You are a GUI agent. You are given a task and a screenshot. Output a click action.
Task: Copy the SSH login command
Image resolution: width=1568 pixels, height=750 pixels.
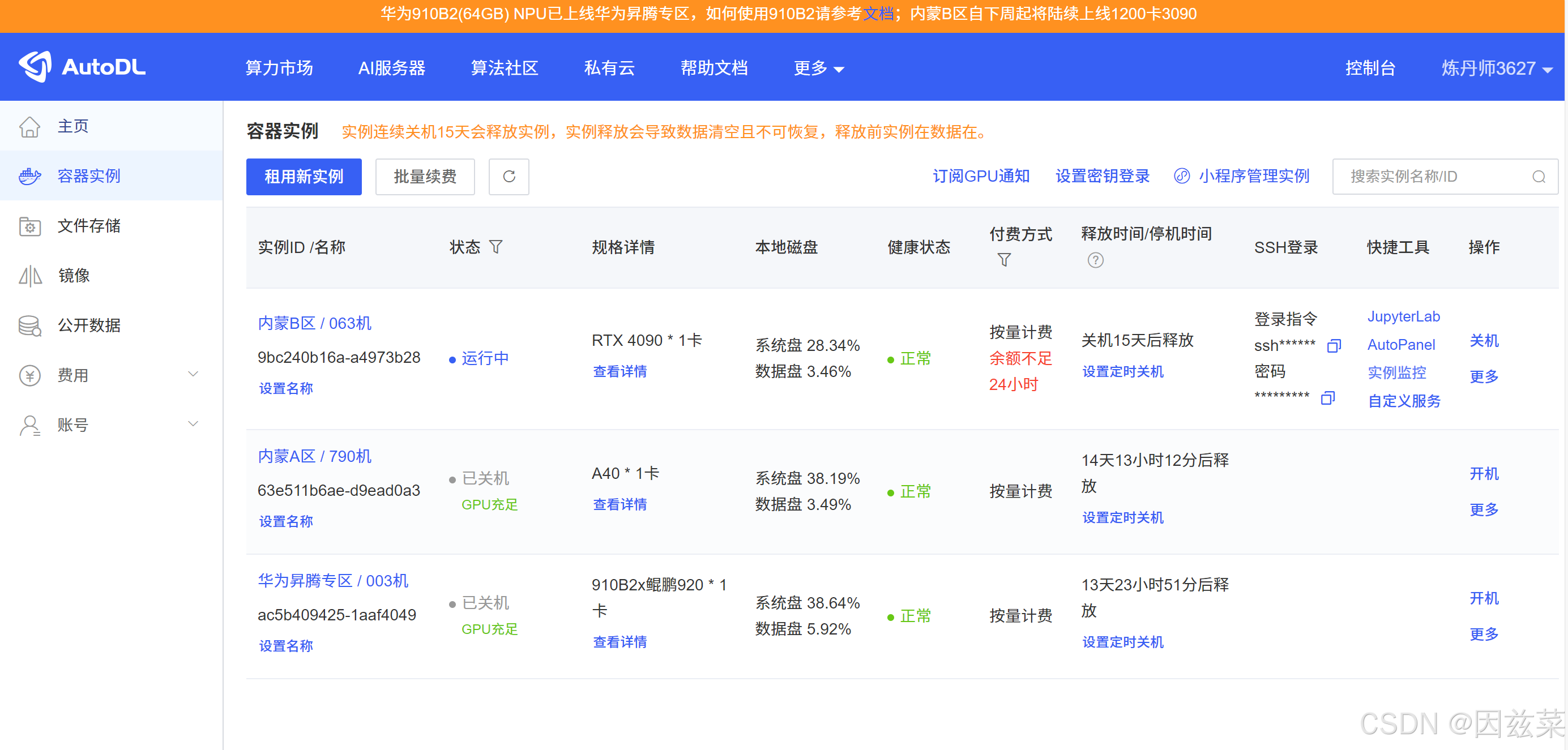[x=1333, y=345]
